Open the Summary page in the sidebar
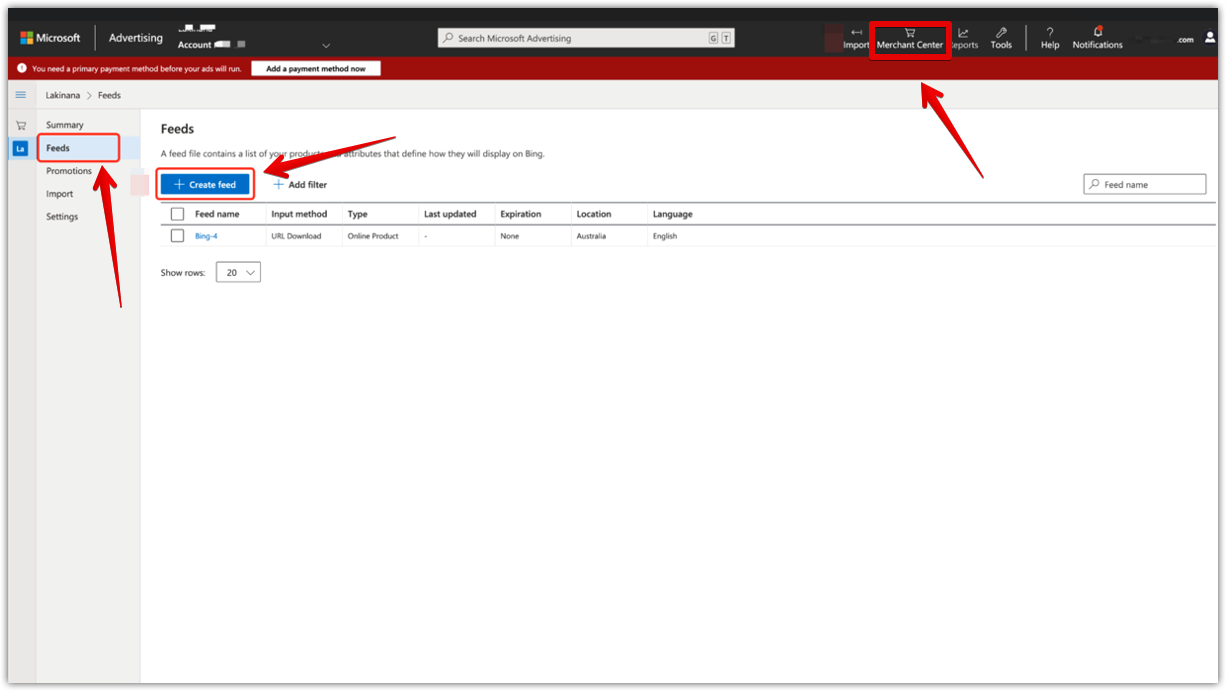 [x=65, y=125]
